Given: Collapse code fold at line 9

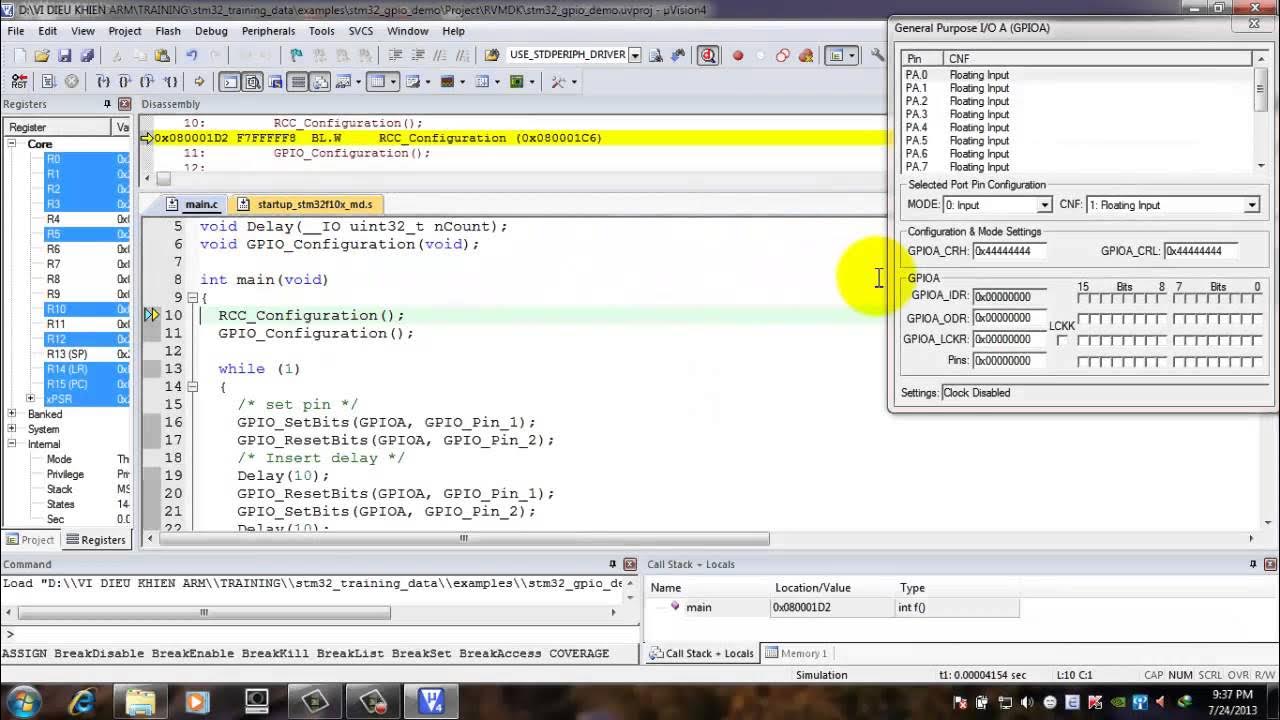Looking at the screenshot, I should pyautogui.click(x=192, y=298).
